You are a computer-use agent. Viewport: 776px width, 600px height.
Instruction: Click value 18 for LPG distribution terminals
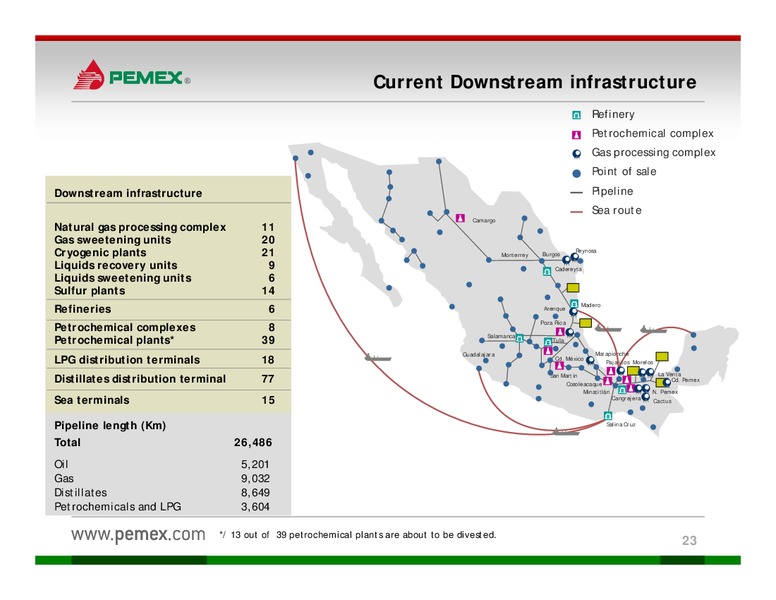click(268, 360)
